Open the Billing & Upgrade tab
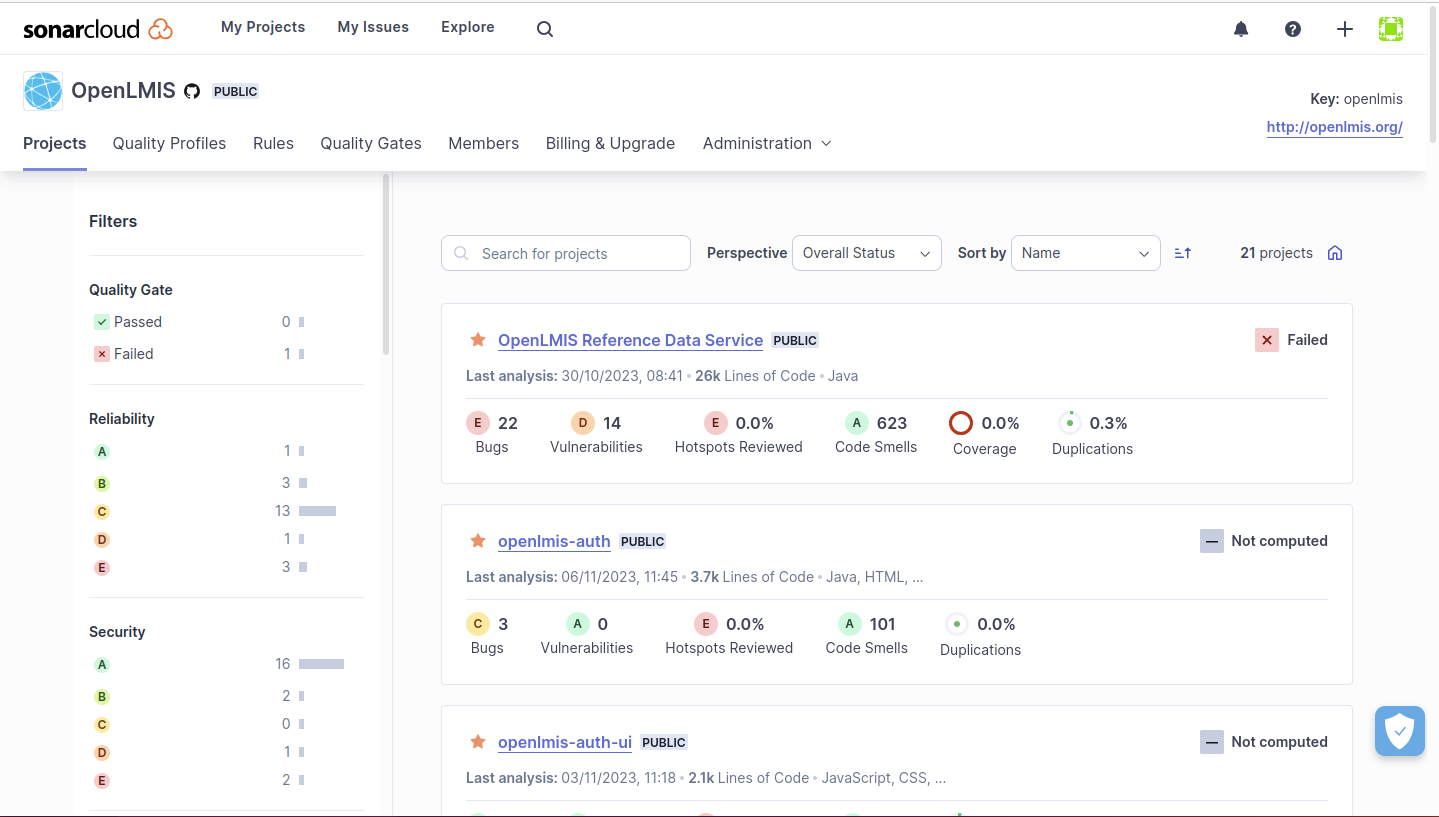 [x=610, y=143]
